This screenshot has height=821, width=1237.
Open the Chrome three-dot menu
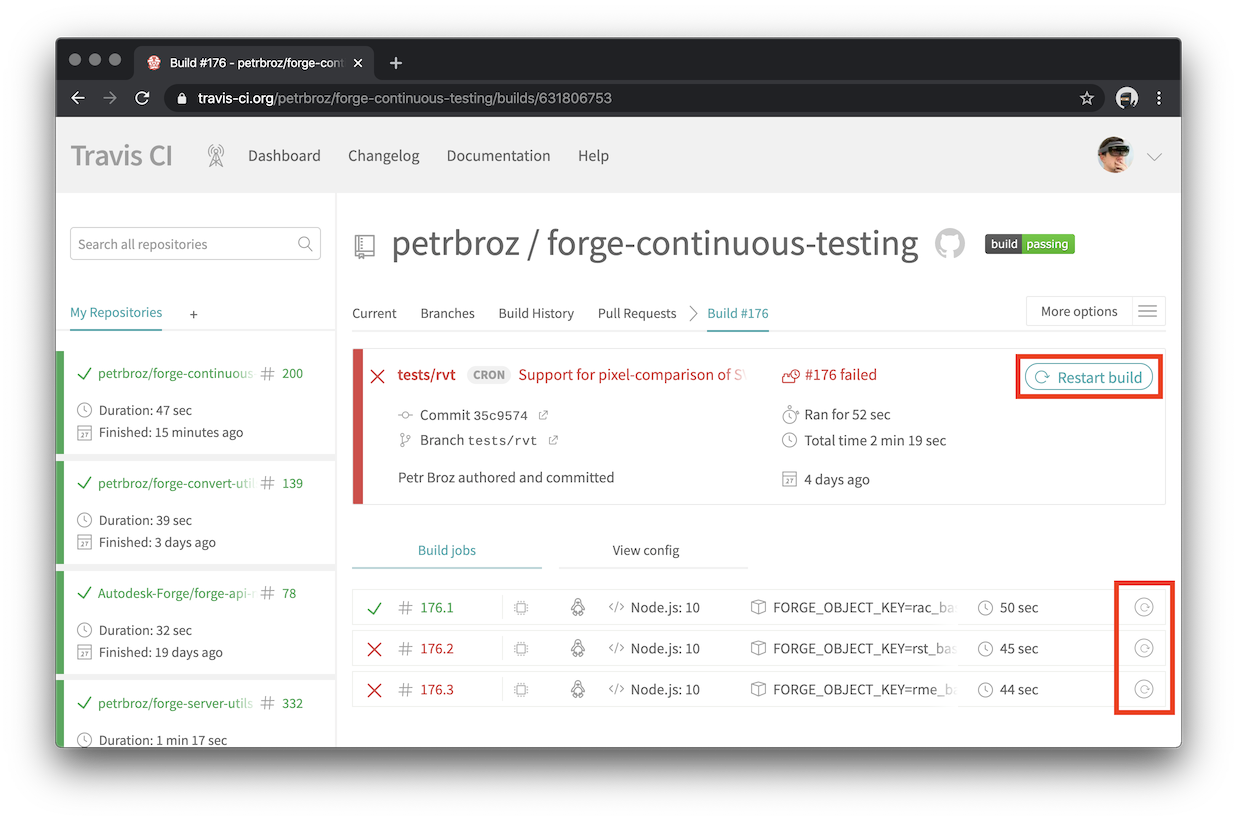1159,98
